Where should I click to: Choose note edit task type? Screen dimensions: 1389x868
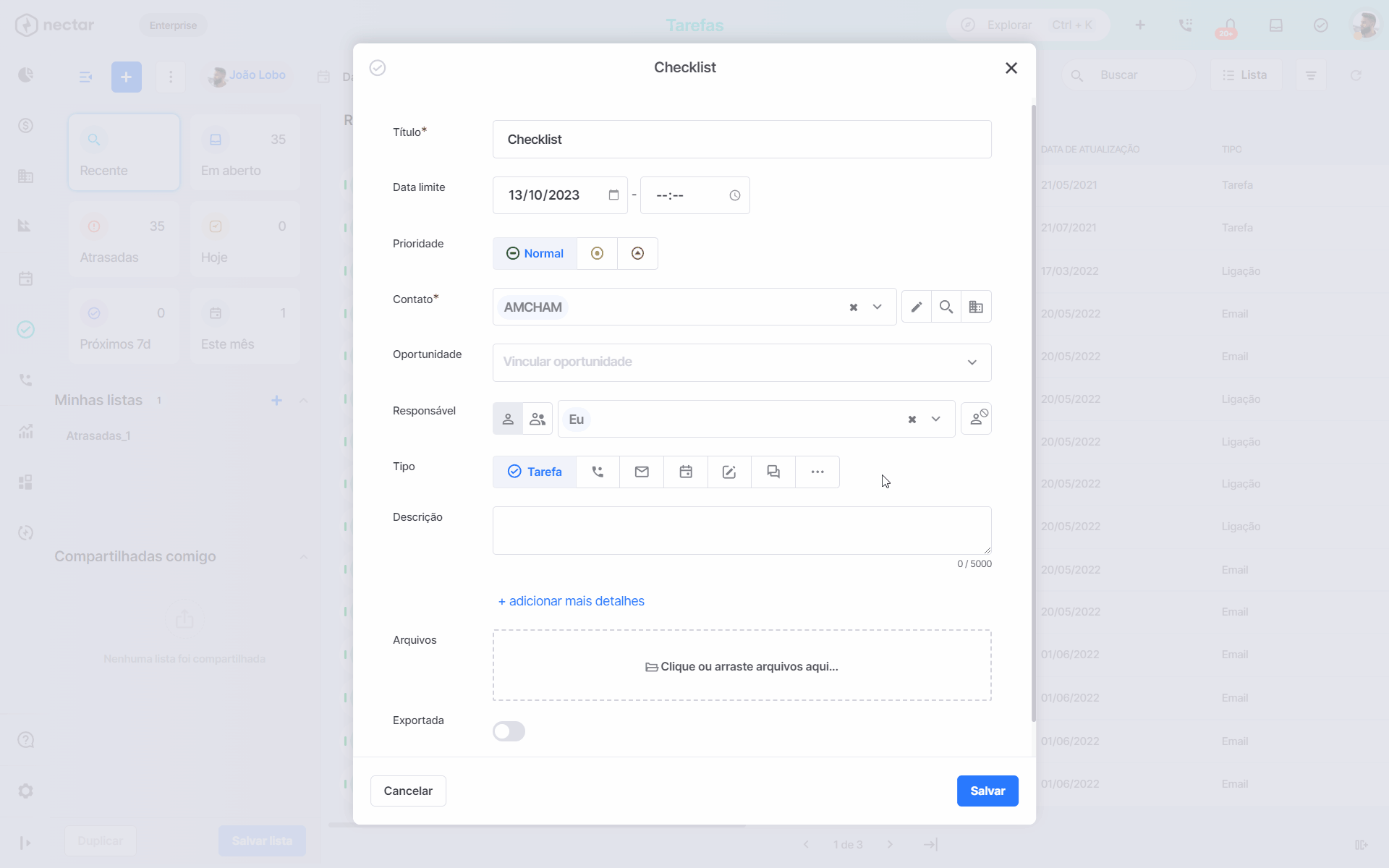click(729, 472)
